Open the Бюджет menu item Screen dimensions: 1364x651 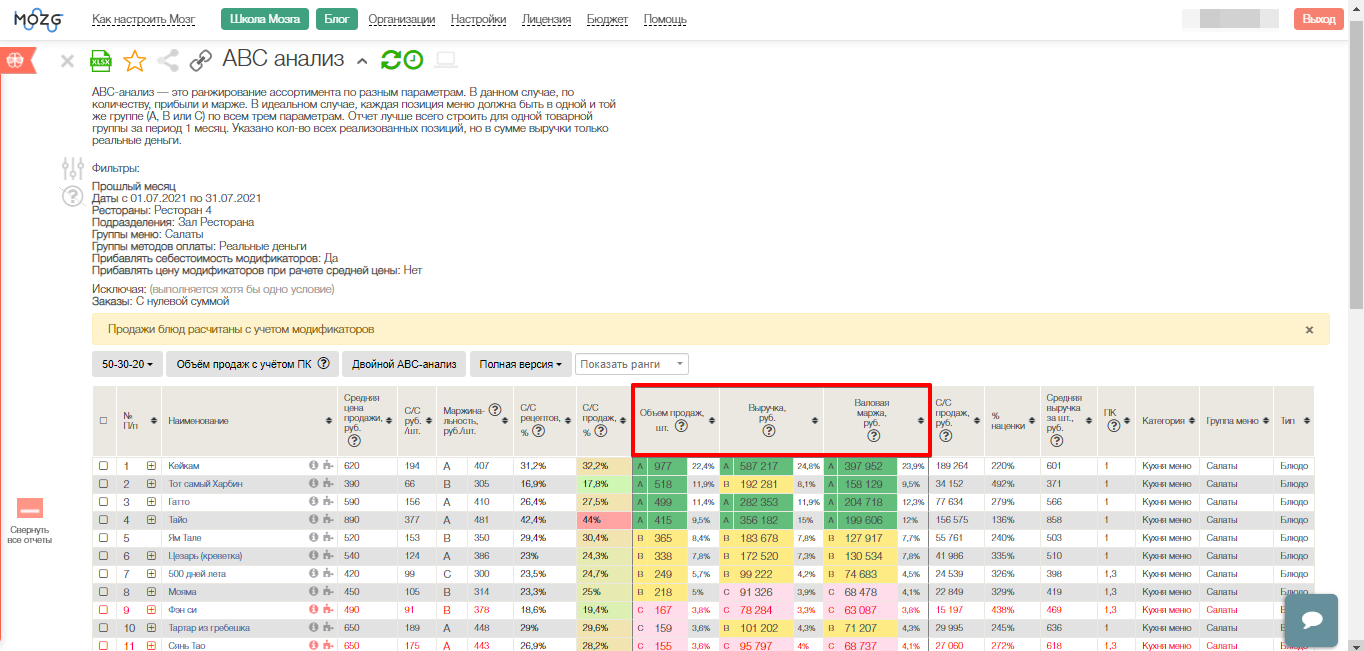pyautogui.click(x=607, y=19)
